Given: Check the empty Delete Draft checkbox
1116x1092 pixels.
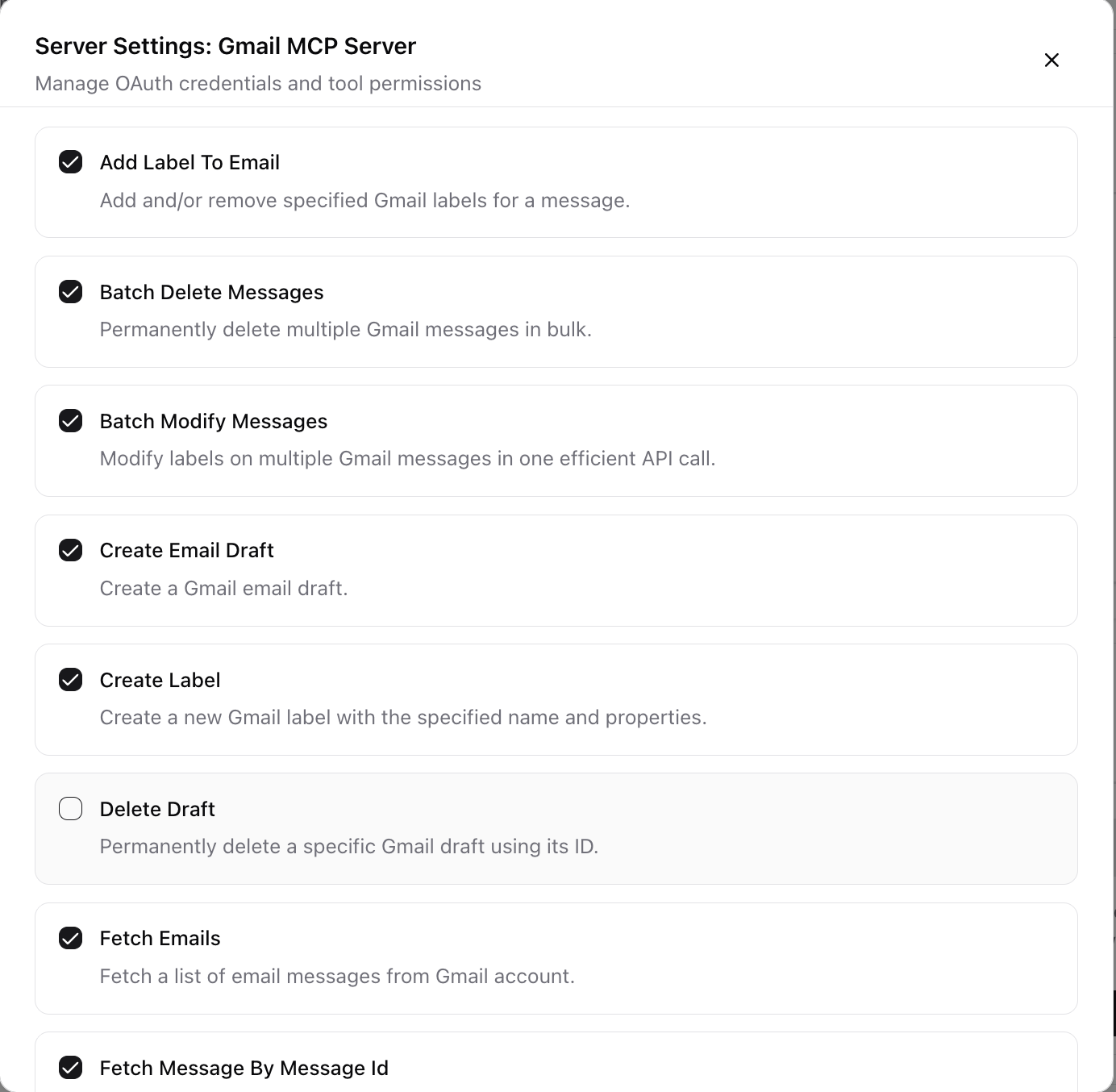Looking at the screenshot, I should coord(71,808).
